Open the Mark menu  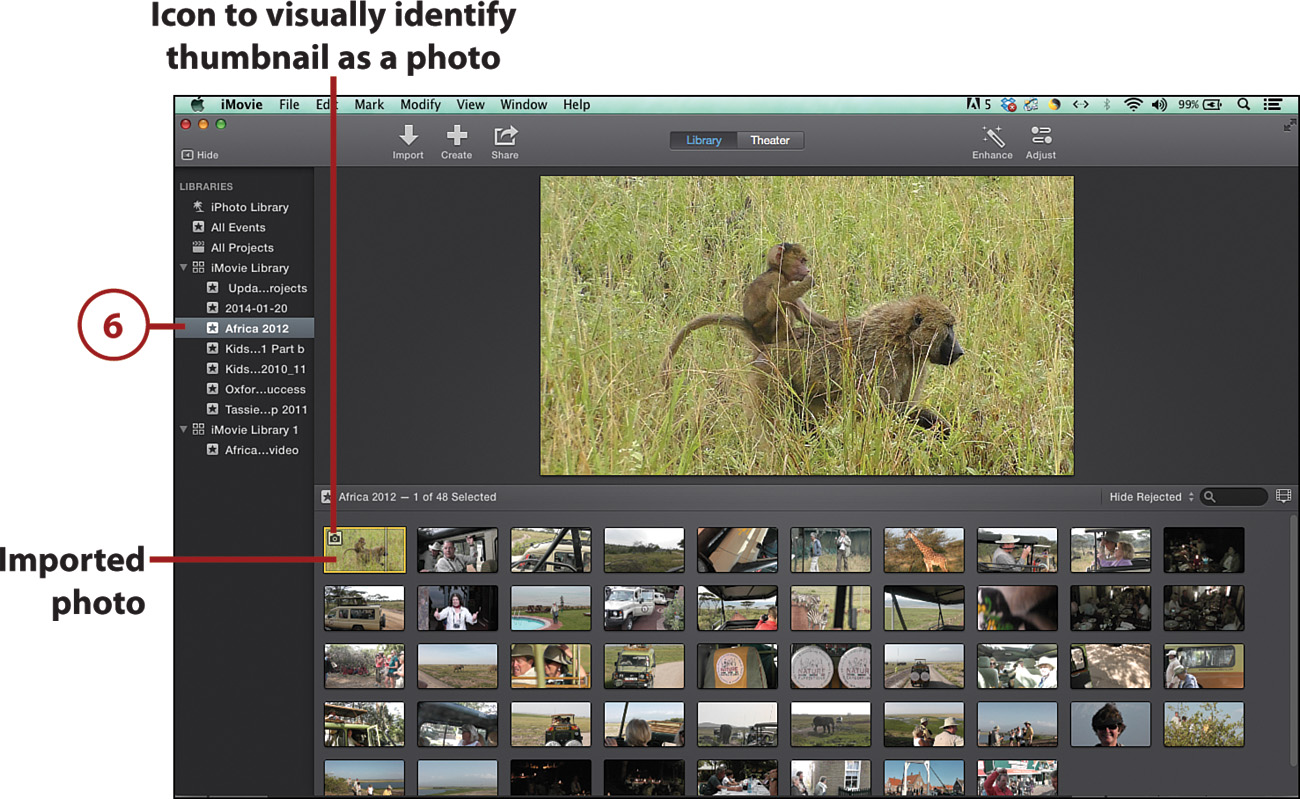coord(369,104)
